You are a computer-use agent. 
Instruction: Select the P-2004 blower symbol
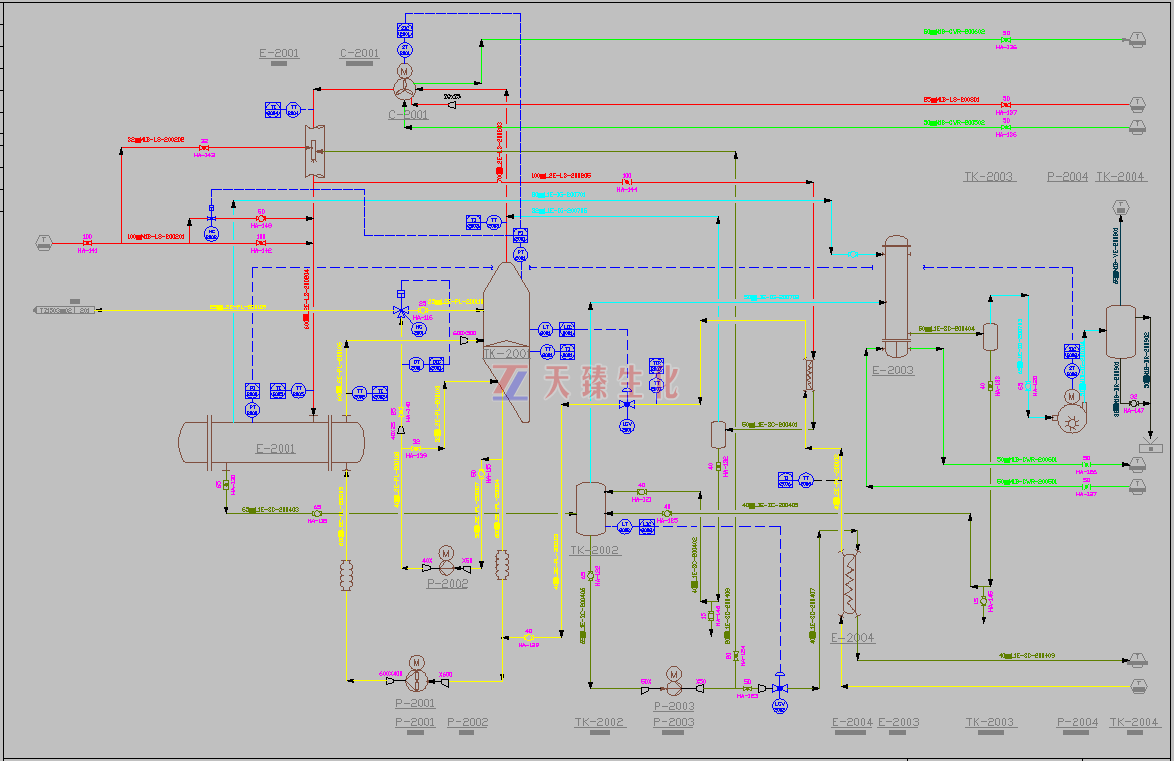(1071, 418)
